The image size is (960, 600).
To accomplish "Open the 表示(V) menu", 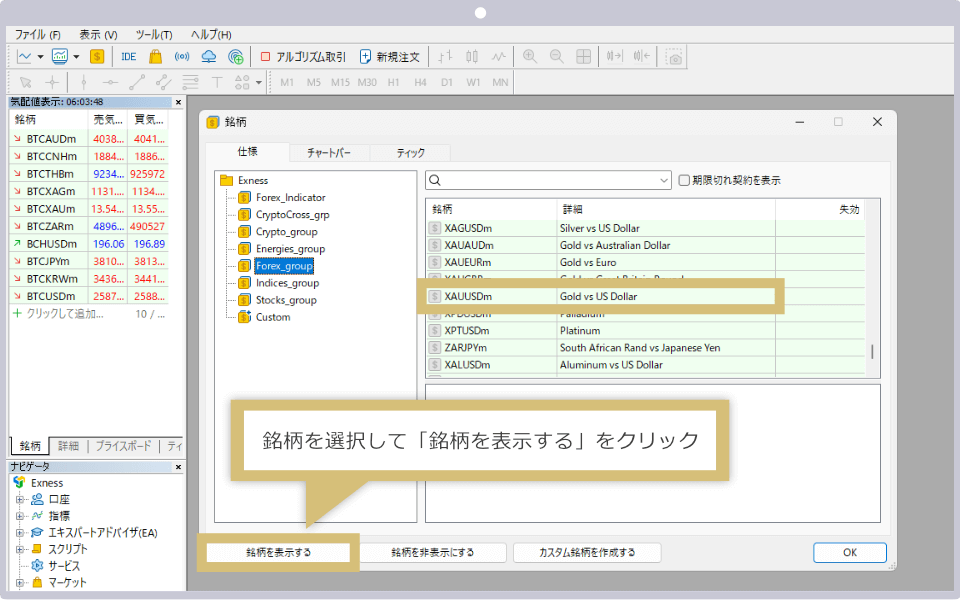I will pos(98,35).
